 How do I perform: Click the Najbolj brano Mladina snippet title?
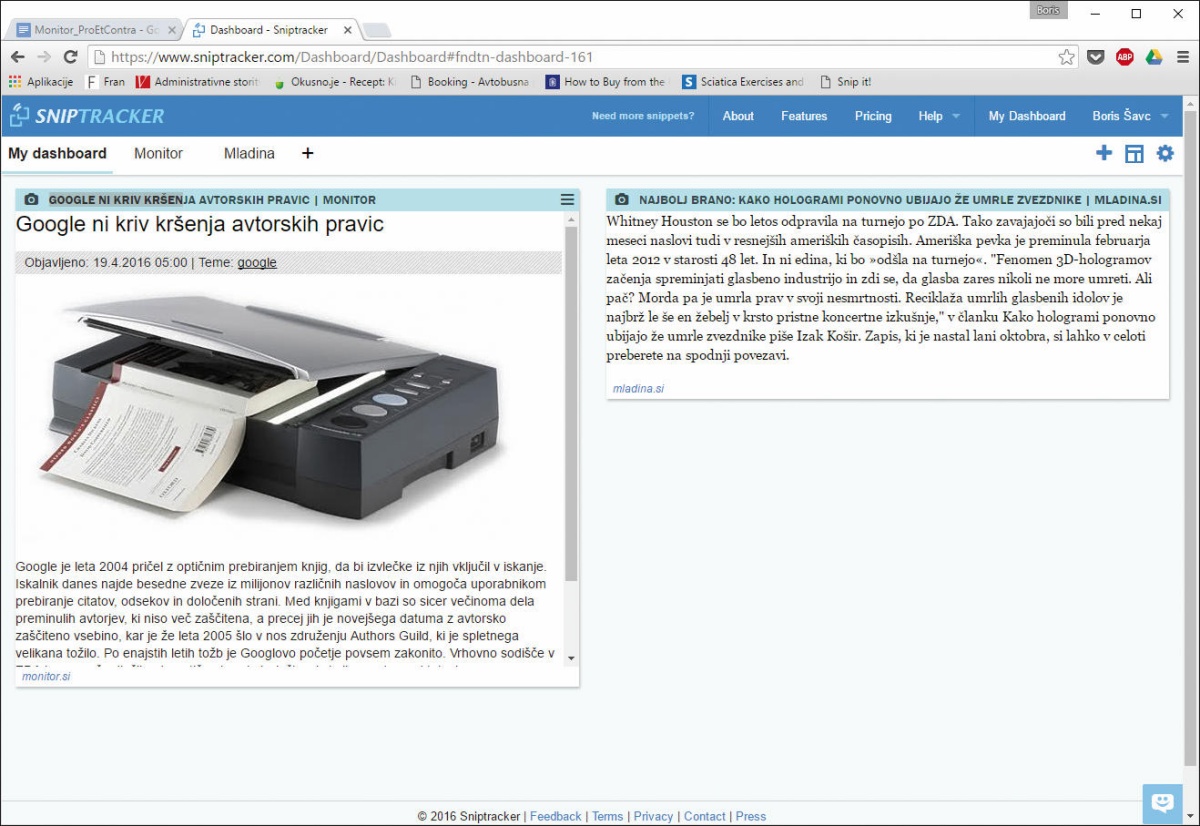pos(900,200)
